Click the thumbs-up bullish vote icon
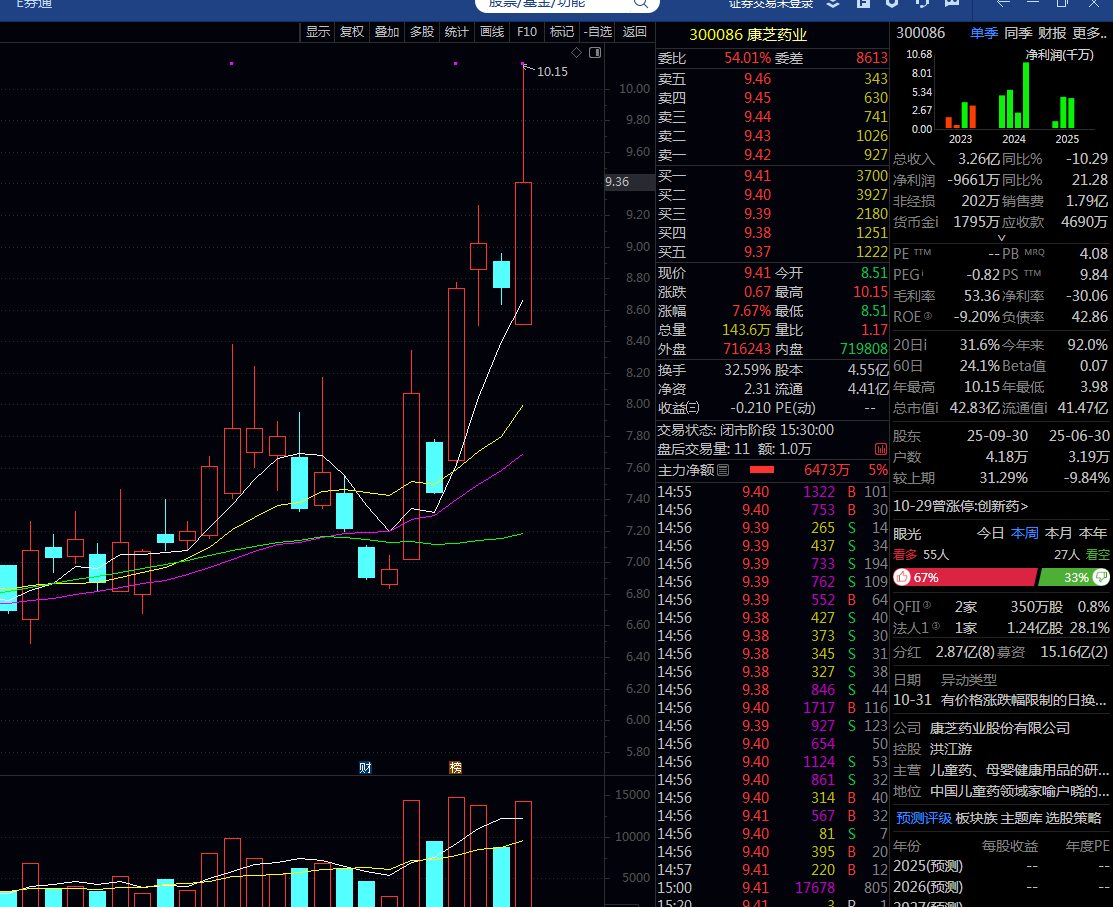 pyautogui.click(x=902, y=577)
